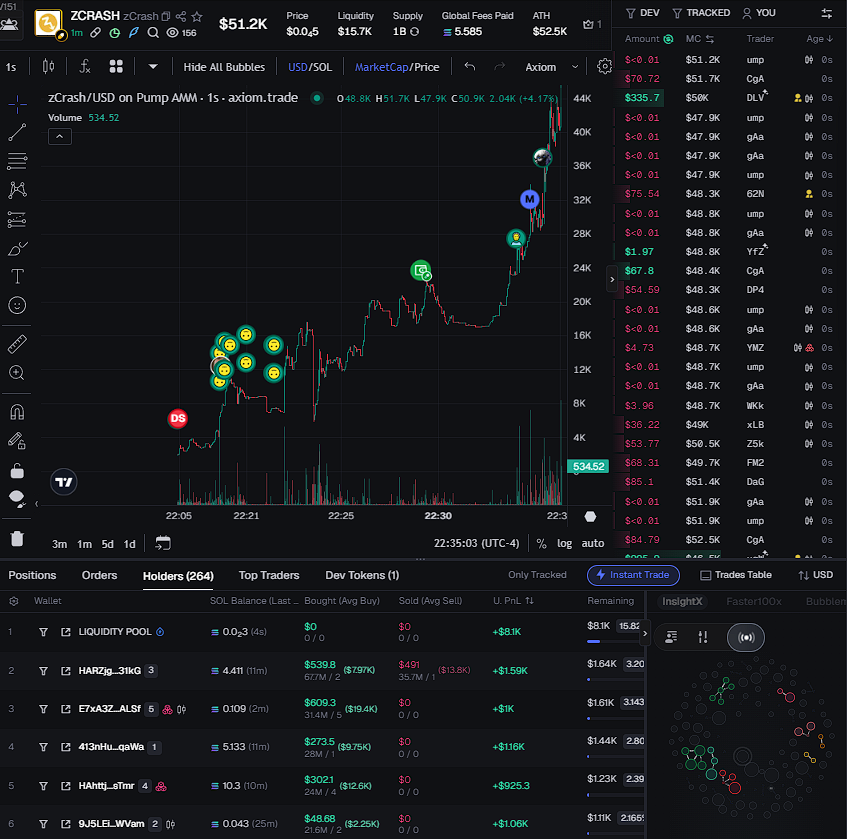Open the Axiom chart source dropdown

551,67
